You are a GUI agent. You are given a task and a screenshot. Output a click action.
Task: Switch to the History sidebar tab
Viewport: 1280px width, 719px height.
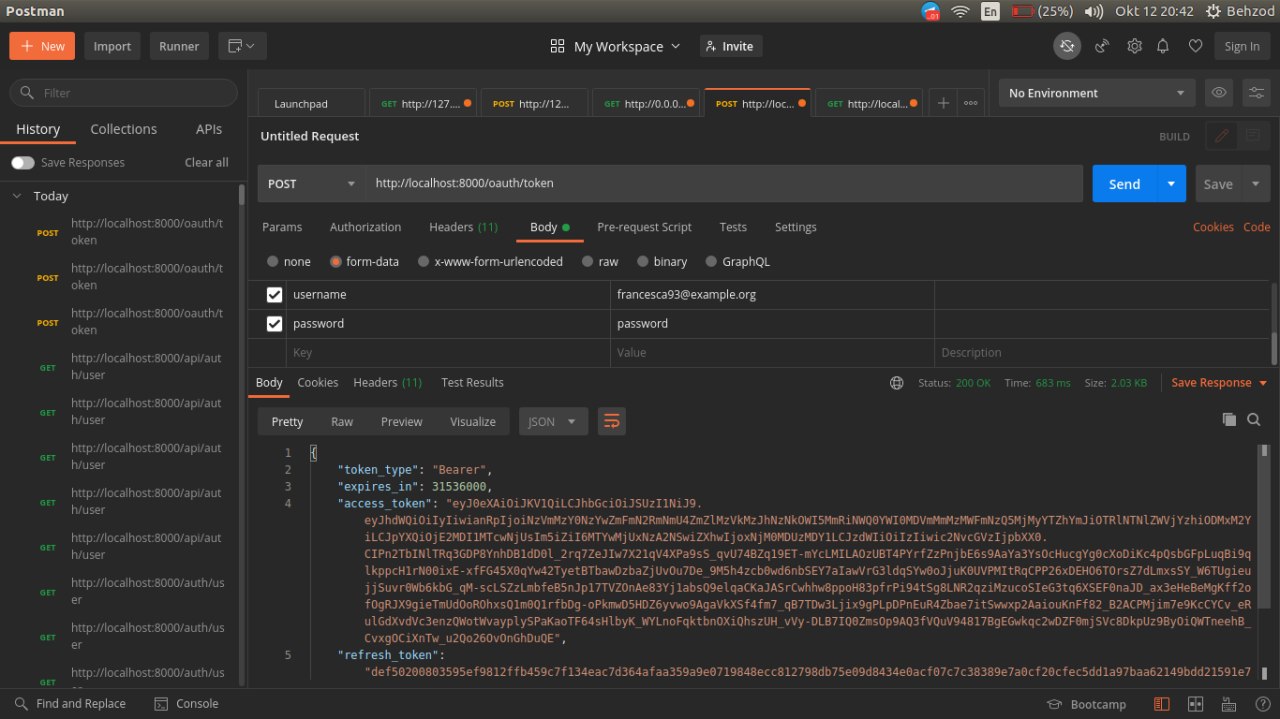[x=38, y=129]
